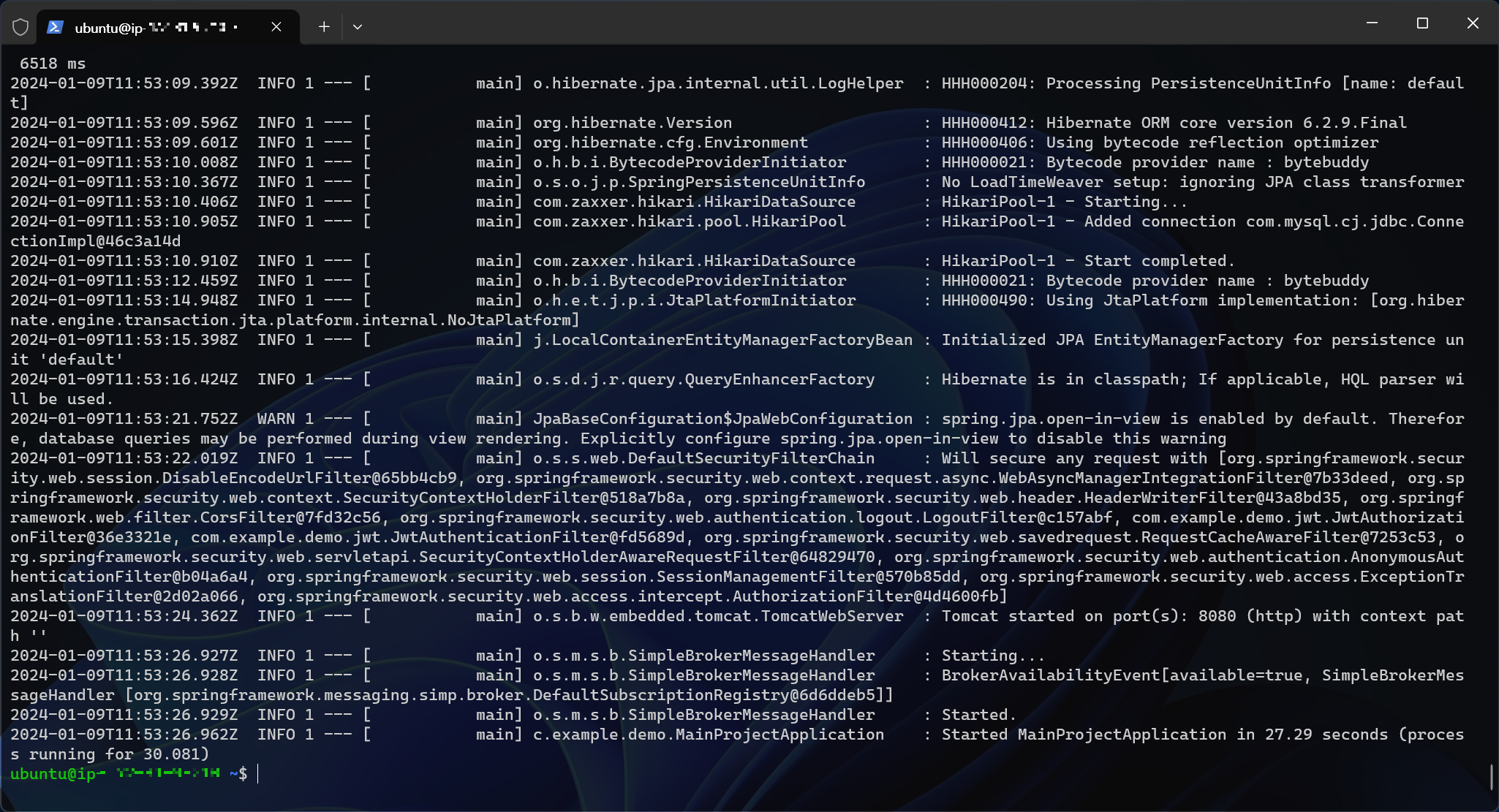The width and height of the screenshot is (1499, 812).
Task: Click the PowerShell icon on the tab
Action: tap(55, 27)
